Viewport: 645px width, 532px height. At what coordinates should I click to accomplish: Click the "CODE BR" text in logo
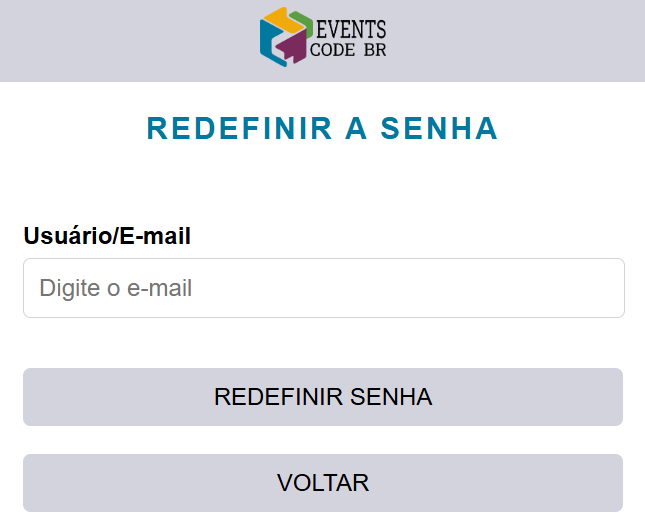click(x=348, y=50)
